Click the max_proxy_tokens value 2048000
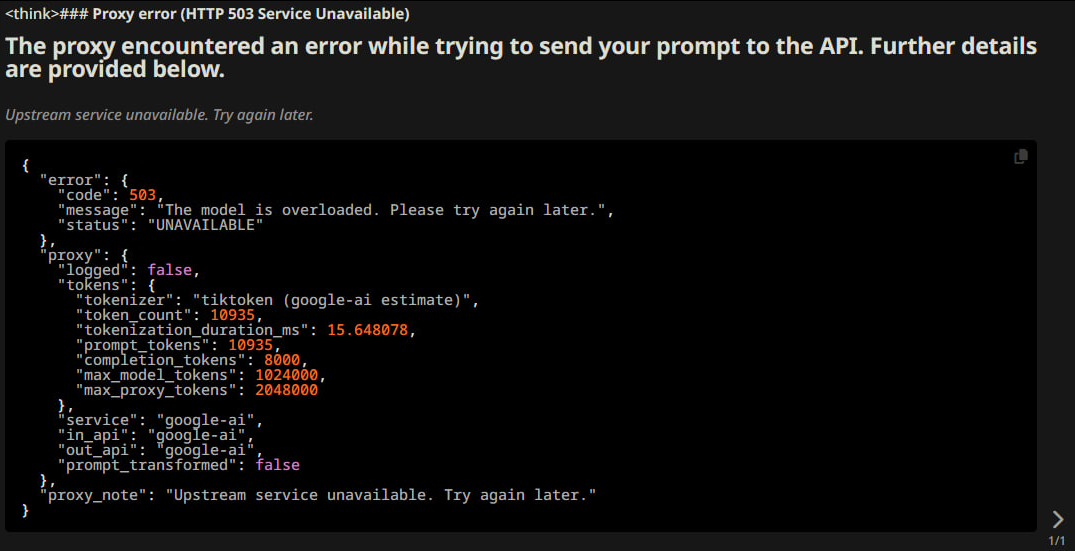The height and width of the screenshot is (551, 1075). (x=286, y=390)
